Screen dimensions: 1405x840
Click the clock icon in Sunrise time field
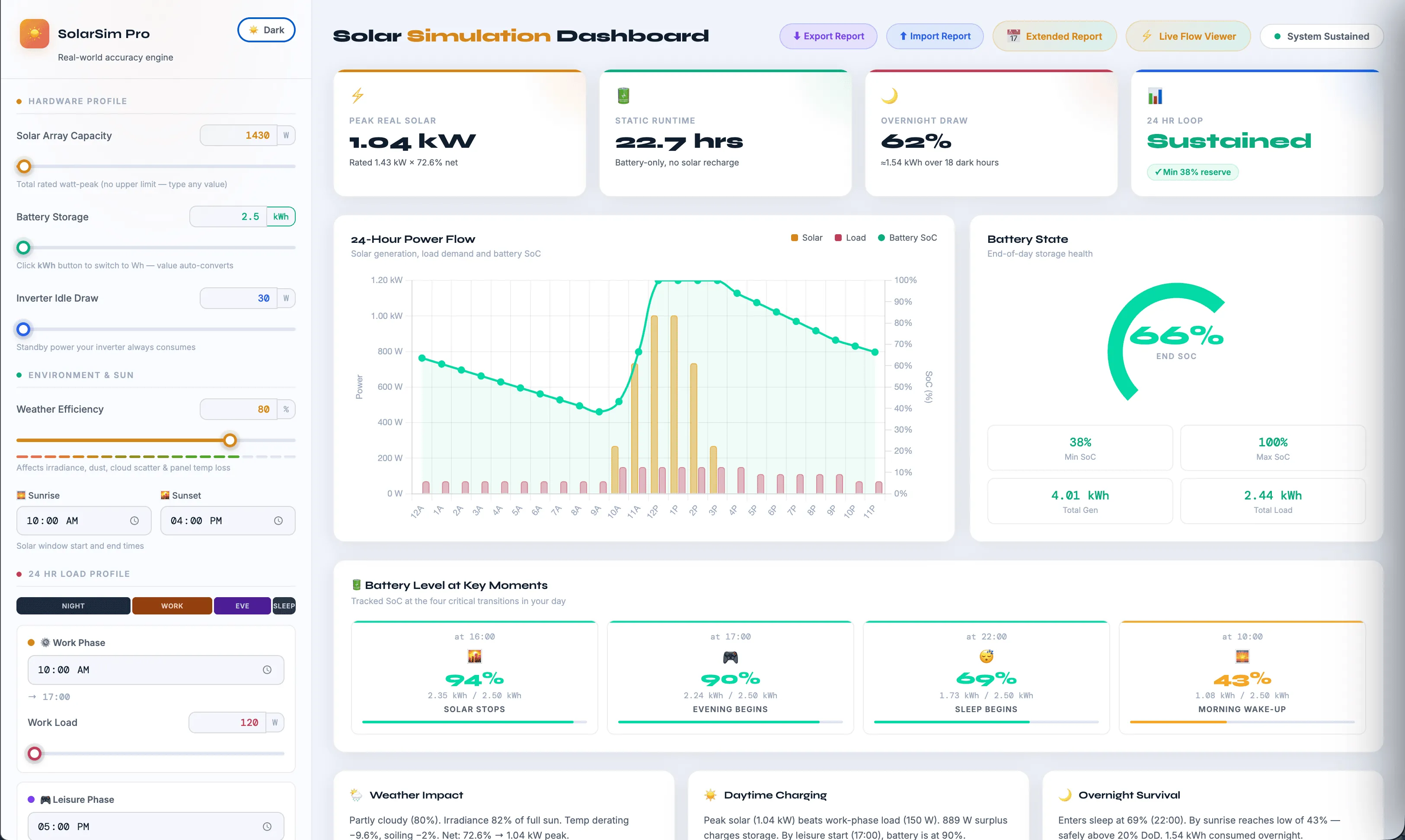(134, 521)
